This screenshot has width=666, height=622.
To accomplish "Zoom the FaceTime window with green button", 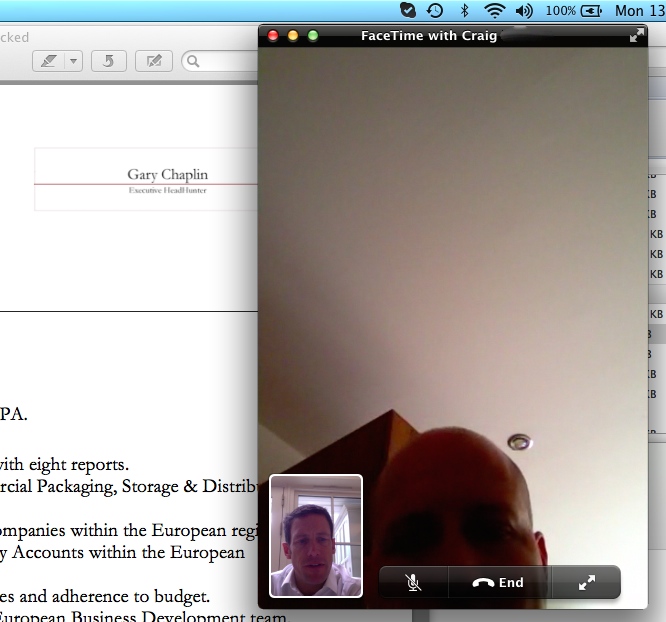I will click(x=312, y=36).
